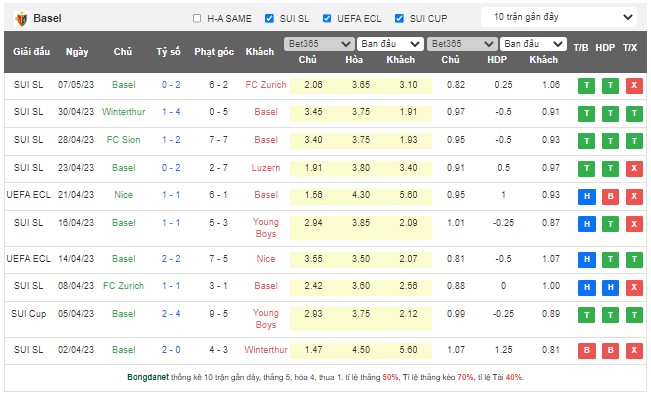Open the 2 - 4 score in SUI Cup row

point(171,314)
